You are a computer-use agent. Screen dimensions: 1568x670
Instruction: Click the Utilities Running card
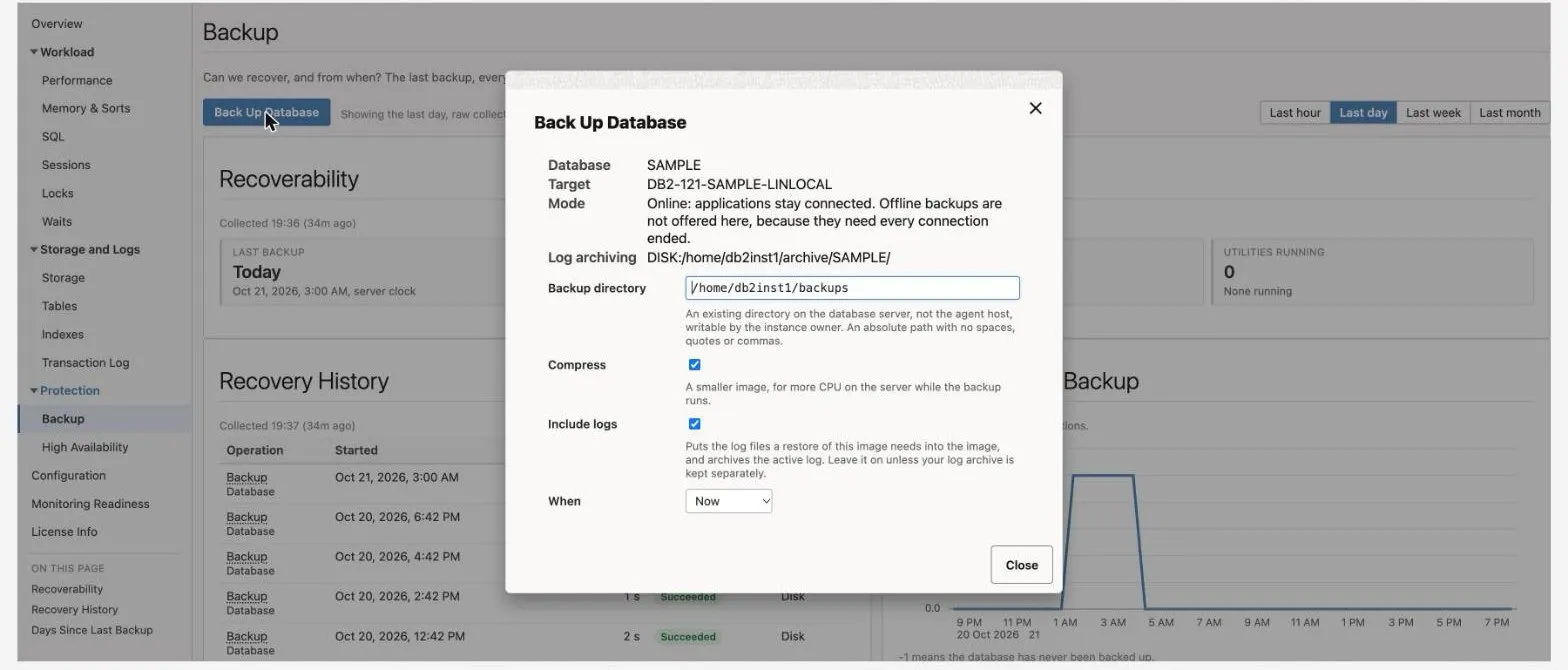[1372, 271]
